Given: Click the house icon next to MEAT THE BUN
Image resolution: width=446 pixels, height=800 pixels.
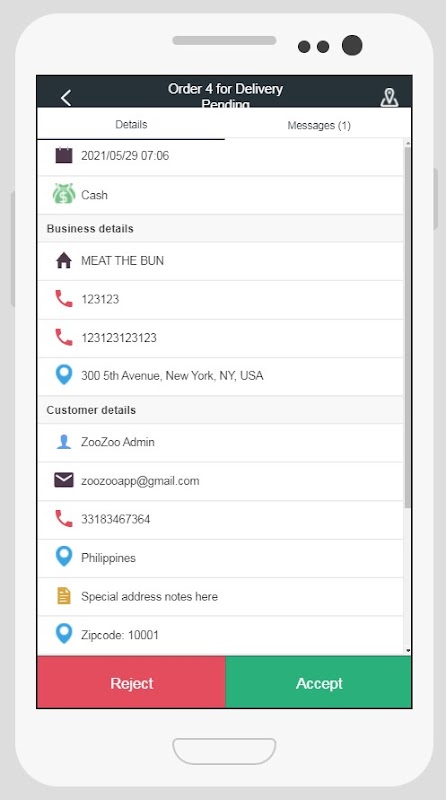Looking at the screenshot, I should point(64,260).
